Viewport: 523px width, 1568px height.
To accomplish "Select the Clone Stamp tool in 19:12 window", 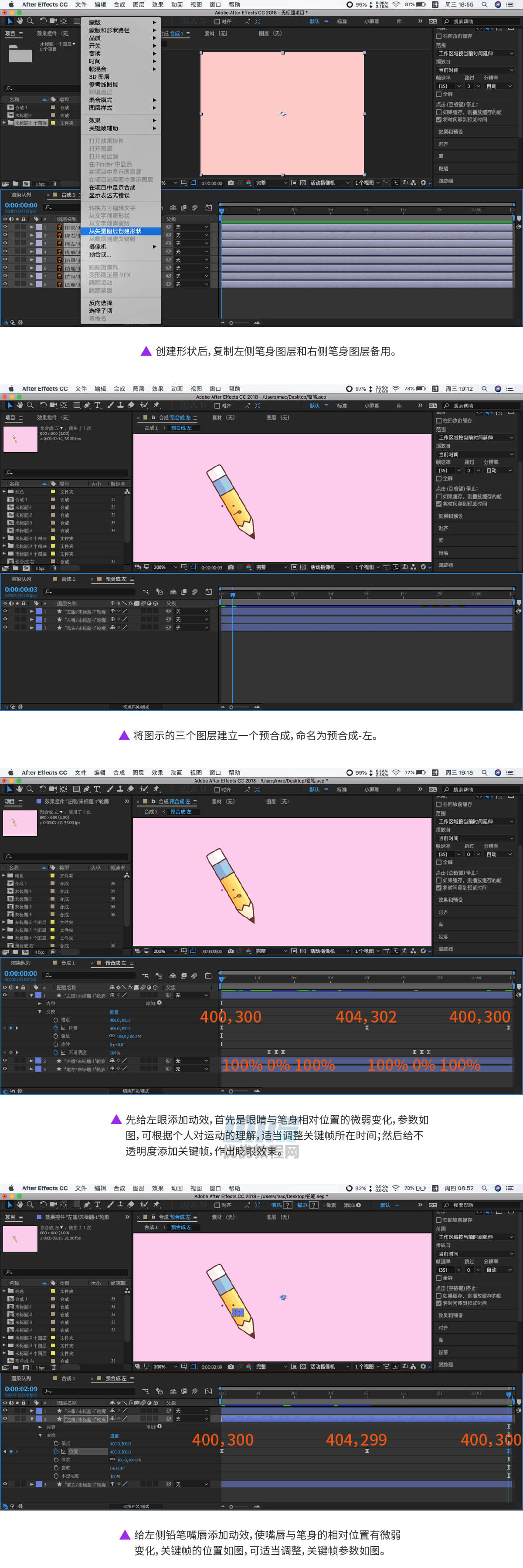I will (121, 405).
